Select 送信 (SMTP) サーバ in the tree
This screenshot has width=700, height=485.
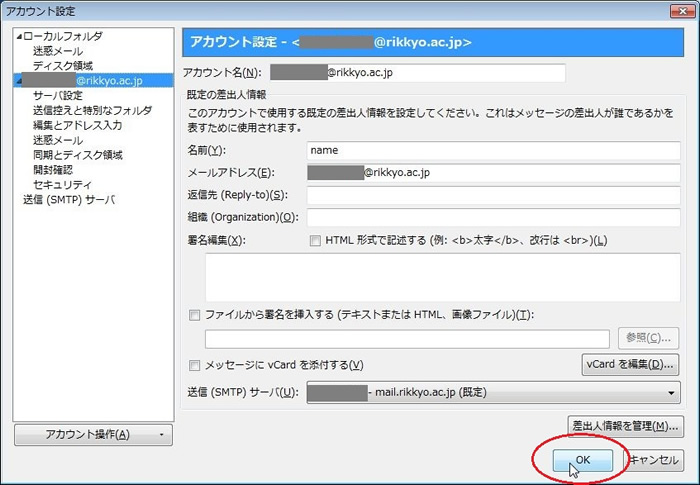pyautogui.click(x=69, y=200)
